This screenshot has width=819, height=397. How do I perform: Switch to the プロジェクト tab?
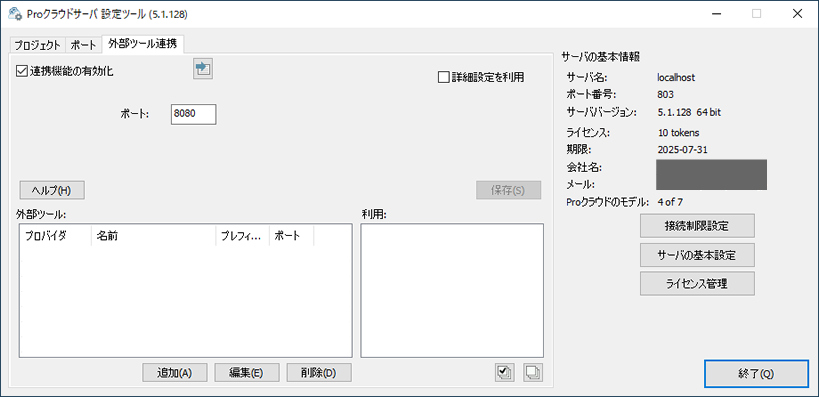click(x=37, y=45)
